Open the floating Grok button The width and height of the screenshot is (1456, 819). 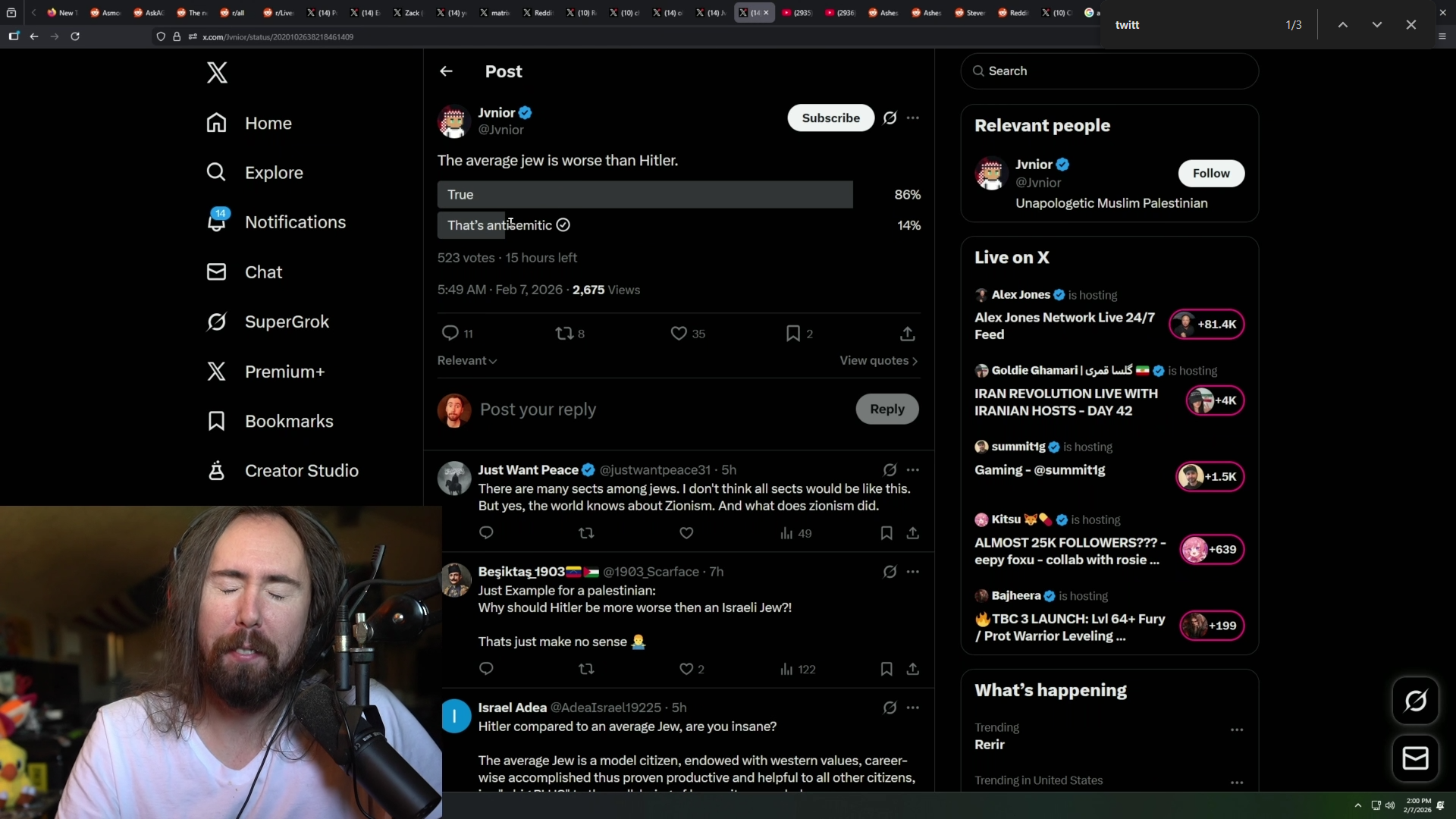tap(1415, 701)
